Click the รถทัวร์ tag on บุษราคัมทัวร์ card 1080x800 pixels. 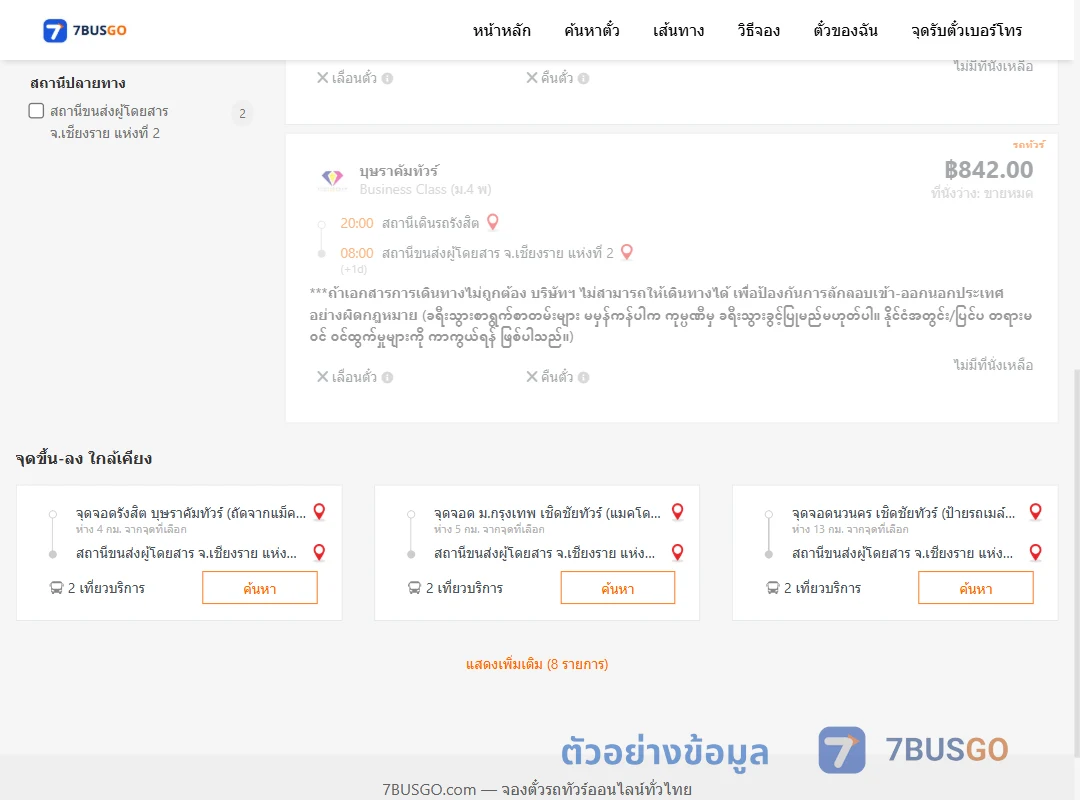click(1028, 145)
